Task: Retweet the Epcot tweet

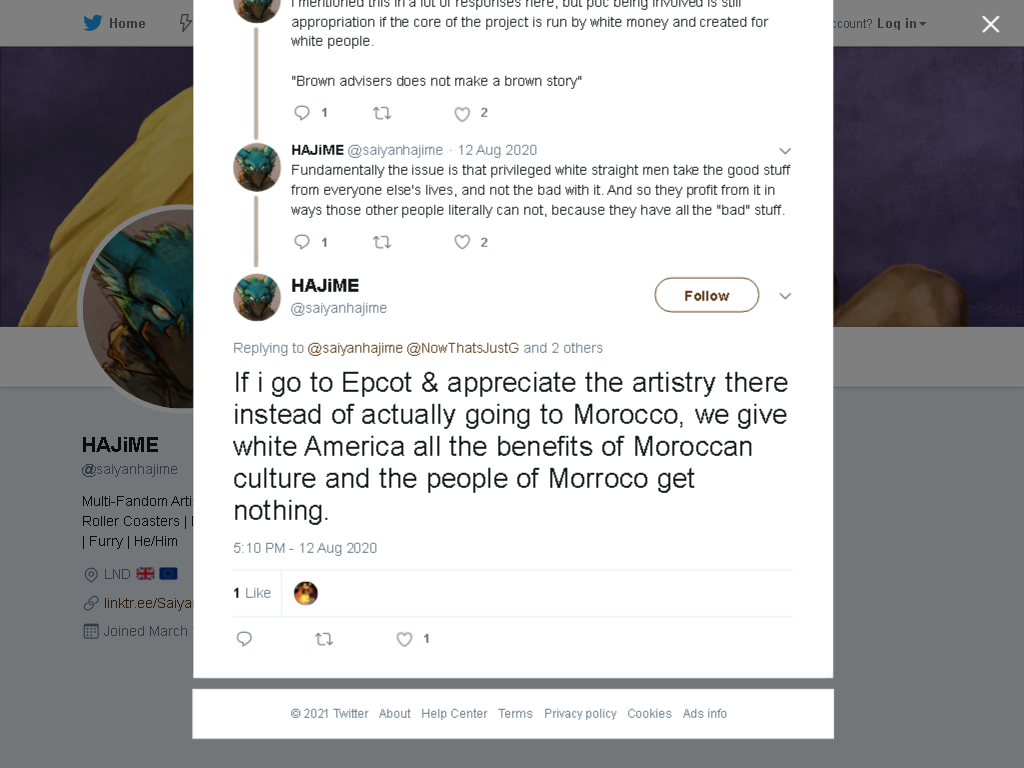Action: (x=324, y=639)
